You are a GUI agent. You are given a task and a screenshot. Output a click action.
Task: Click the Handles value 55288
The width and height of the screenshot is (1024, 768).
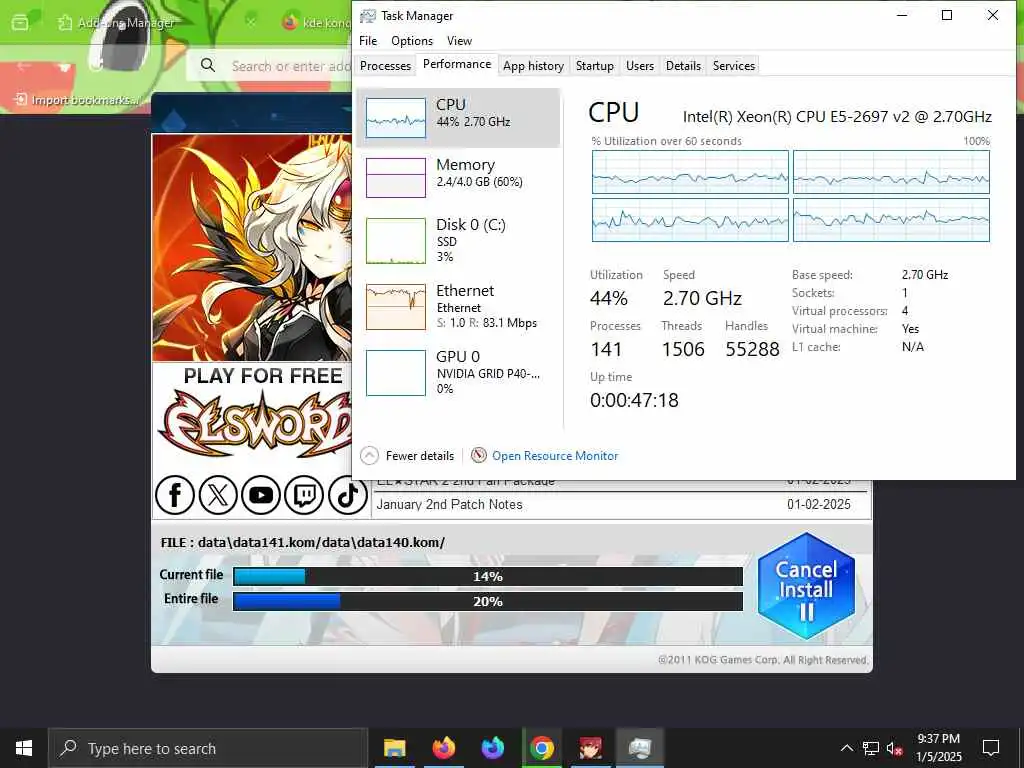pyautogui.click(x=752, y=349)
